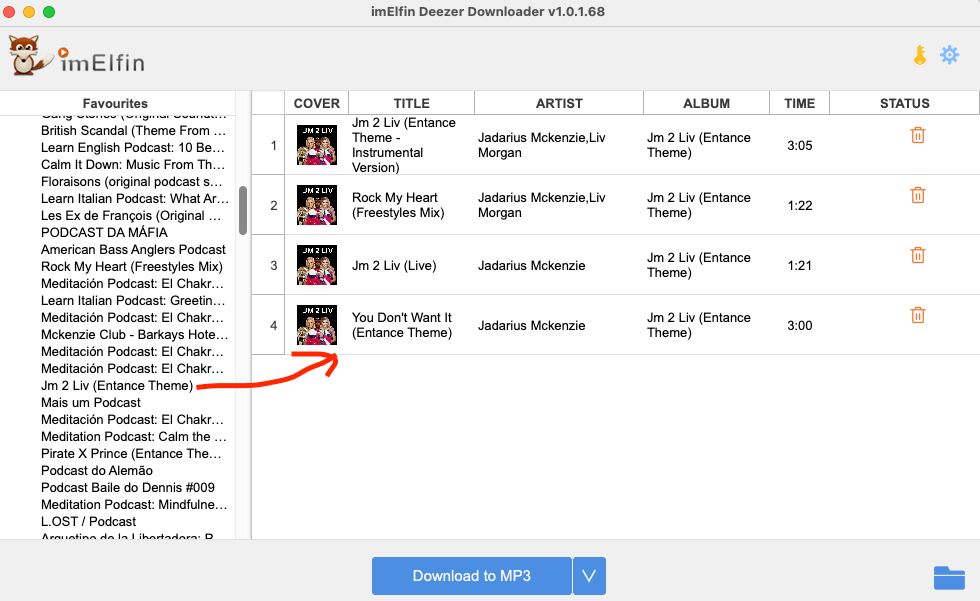The image size is (980, 601).
Task: Click artist Jadarius Mckenzie in row 3
Action: [532, 266]
